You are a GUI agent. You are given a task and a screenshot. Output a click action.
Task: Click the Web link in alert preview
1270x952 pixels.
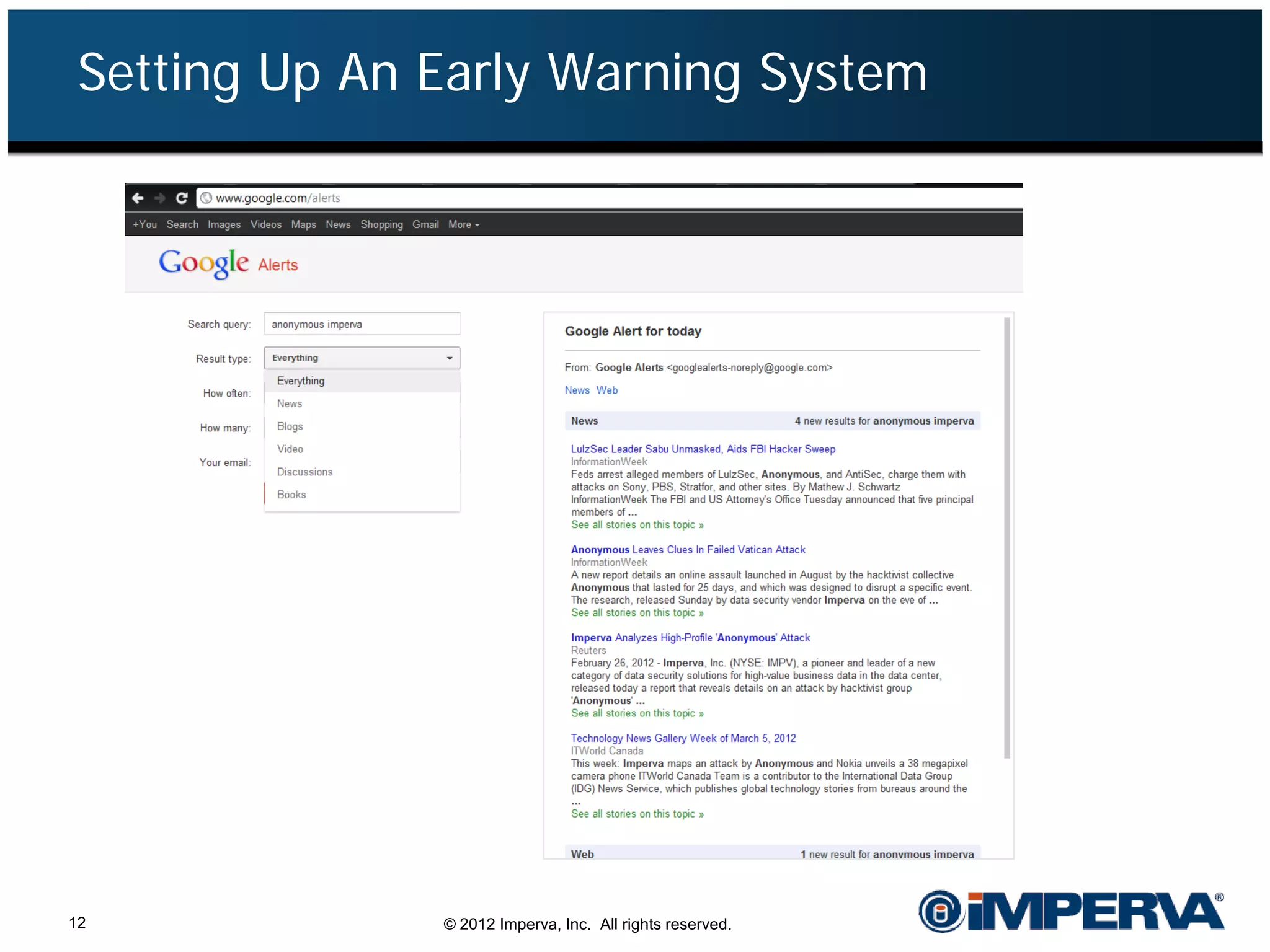click(607, 390)
